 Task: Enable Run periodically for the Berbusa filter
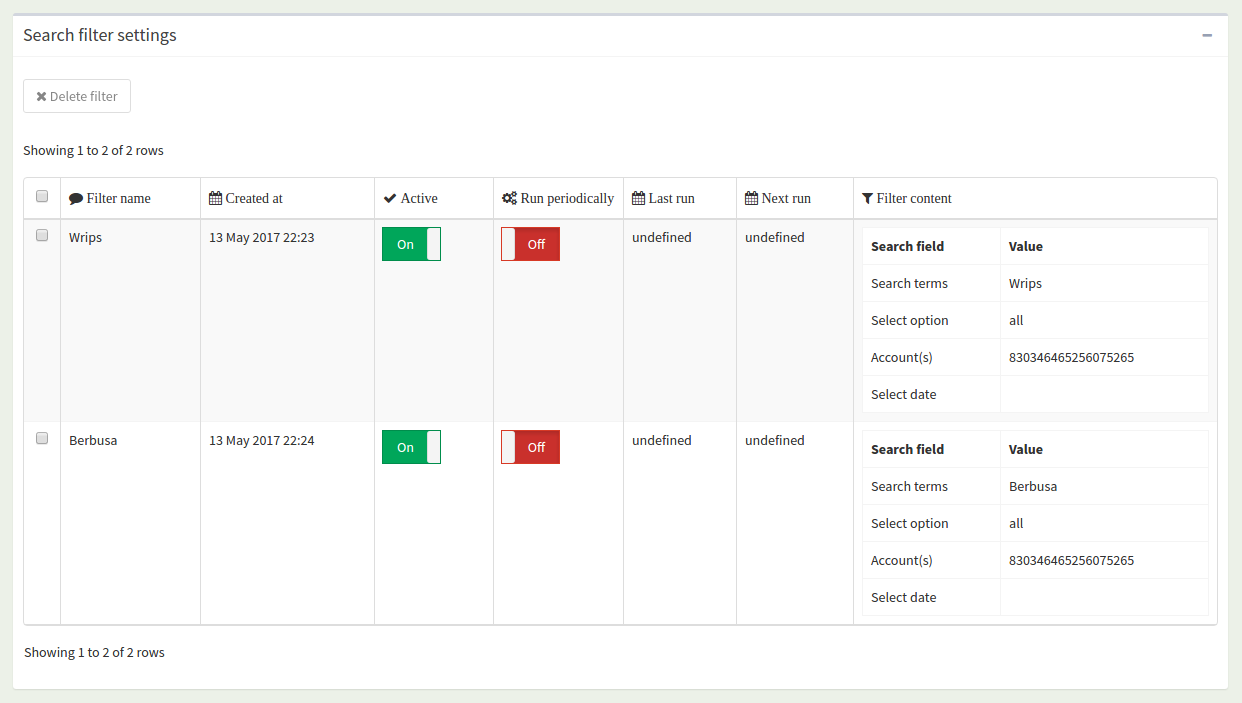click(530, 446)
